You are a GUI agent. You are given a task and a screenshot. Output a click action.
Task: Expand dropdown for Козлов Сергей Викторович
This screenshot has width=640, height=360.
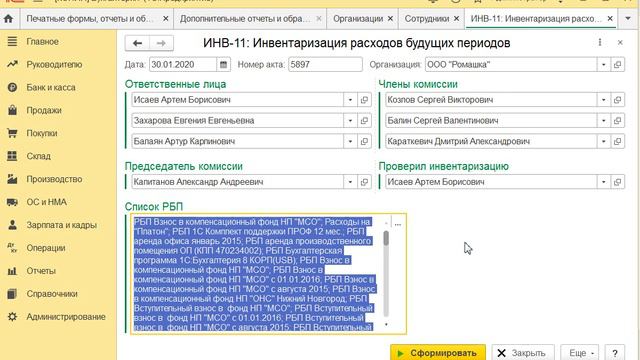tap(604, 100)
